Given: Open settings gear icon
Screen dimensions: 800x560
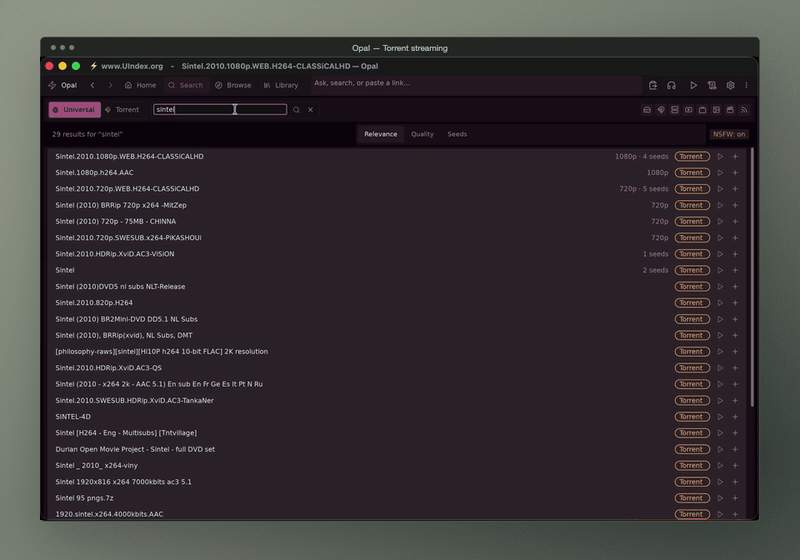Looking at the screenshot, I should [x=730, y=85].
